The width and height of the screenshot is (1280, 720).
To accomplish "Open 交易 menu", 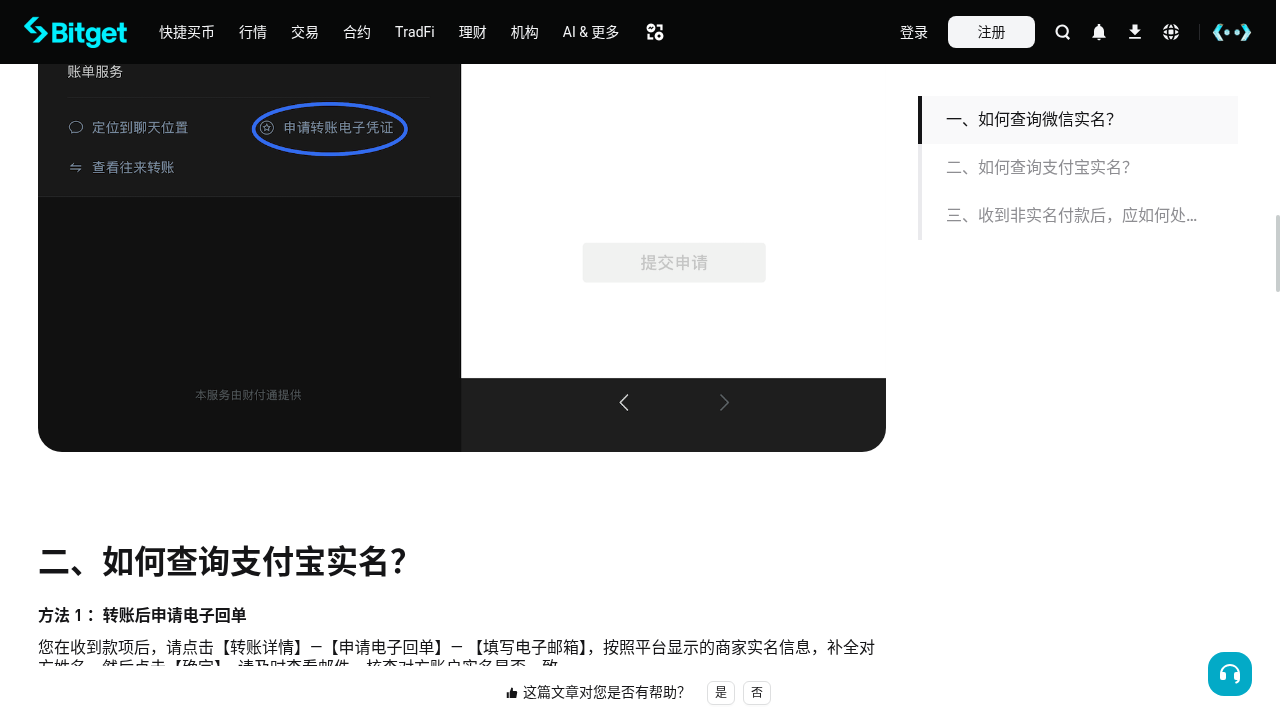I will coord(305,32).
